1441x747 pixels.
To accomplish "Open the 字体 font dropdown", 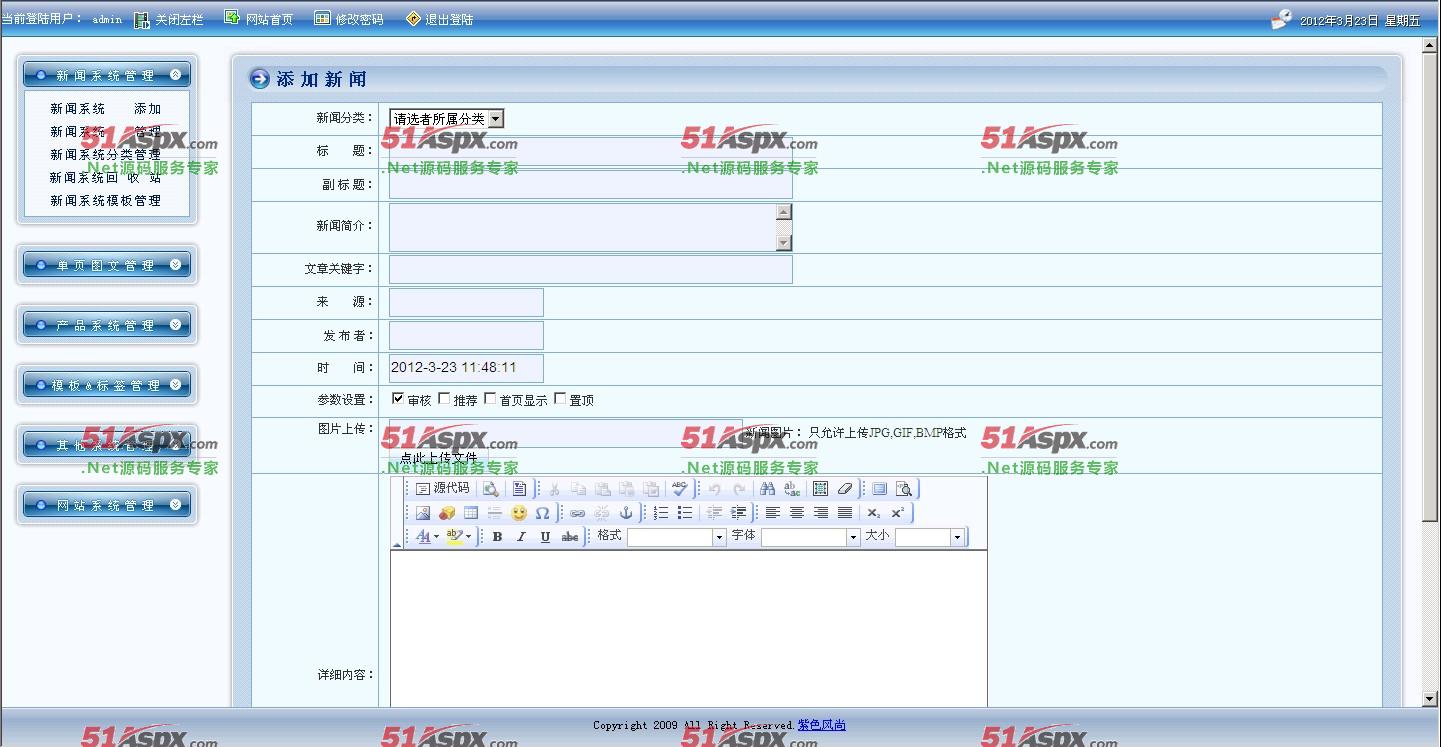I will pyautogui.click(x=852, y=538).
